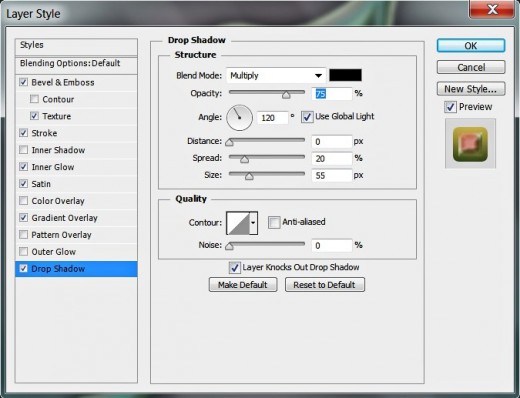Confirm with the OK button
Image resolution: width=520 pixels, height=398 pixels.
(x=471, y=46)
